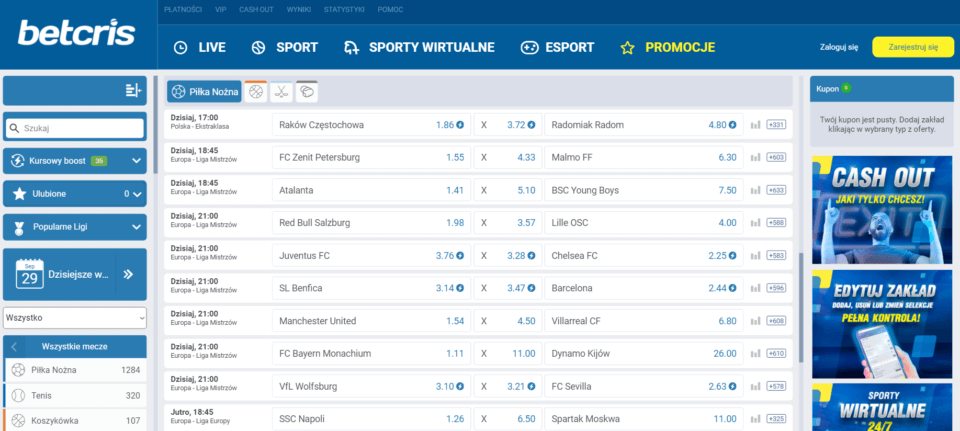Bet on Spartak Moskwa at 11.00

pos(644,419)
